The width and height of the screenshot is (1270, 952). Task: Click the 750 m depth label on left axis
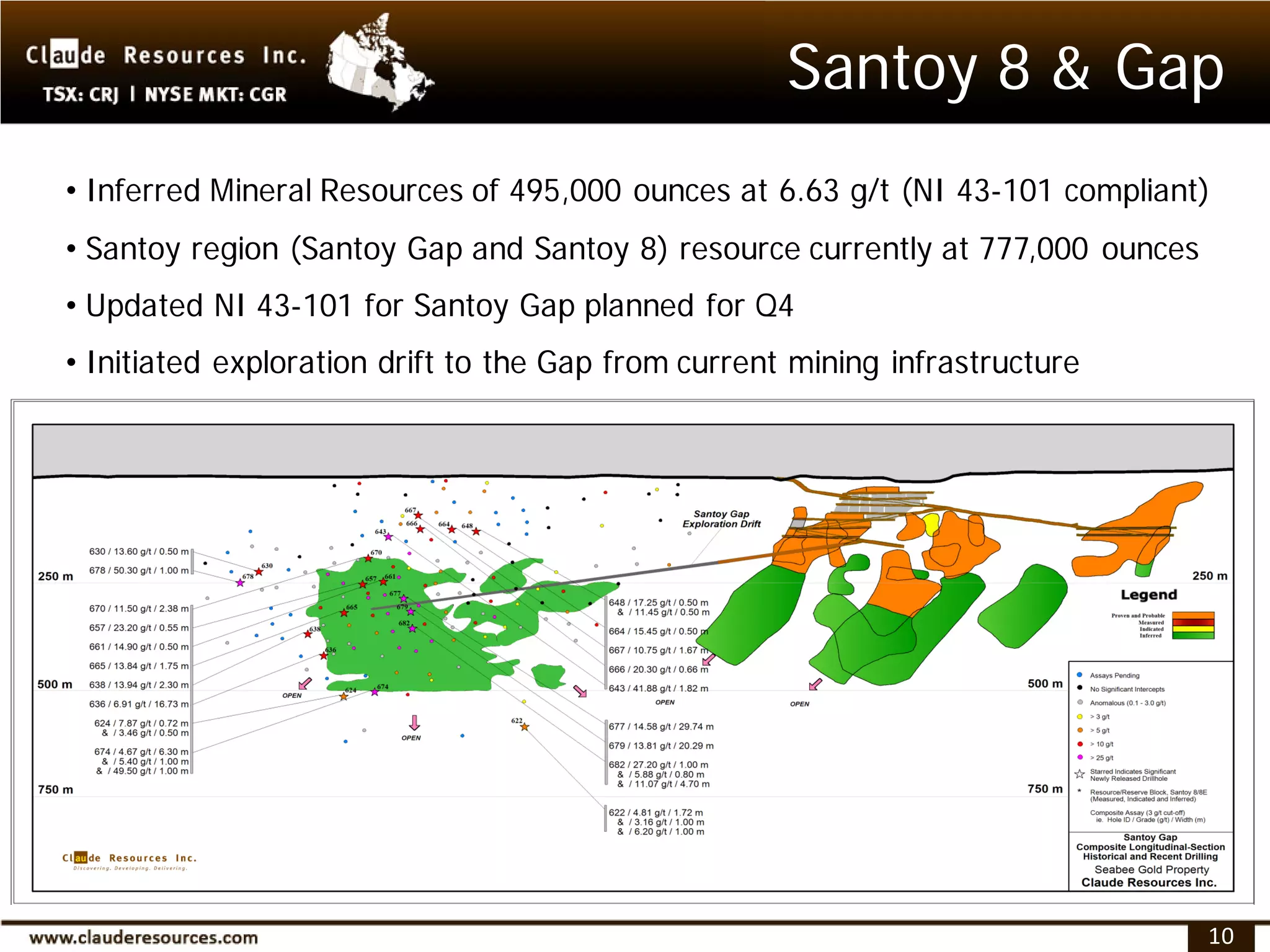tap(55, 790)
